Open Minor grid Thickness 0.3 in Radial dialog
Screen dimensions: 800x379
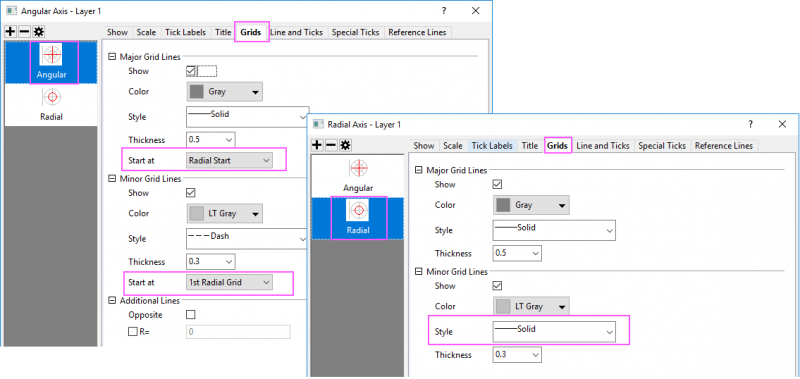tap(517, 355)
